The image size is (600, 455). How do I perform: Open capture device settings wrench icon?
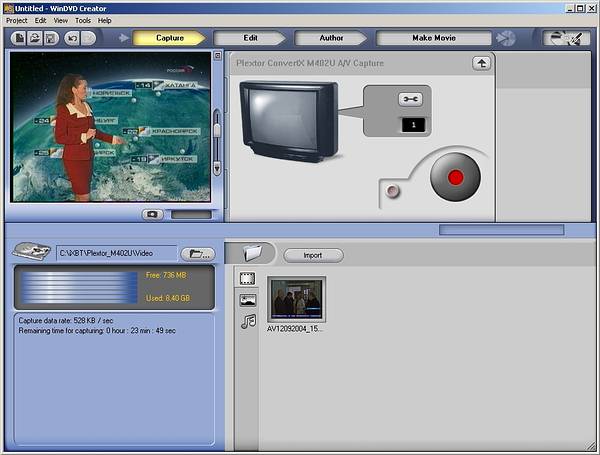(x=411, y=98)
